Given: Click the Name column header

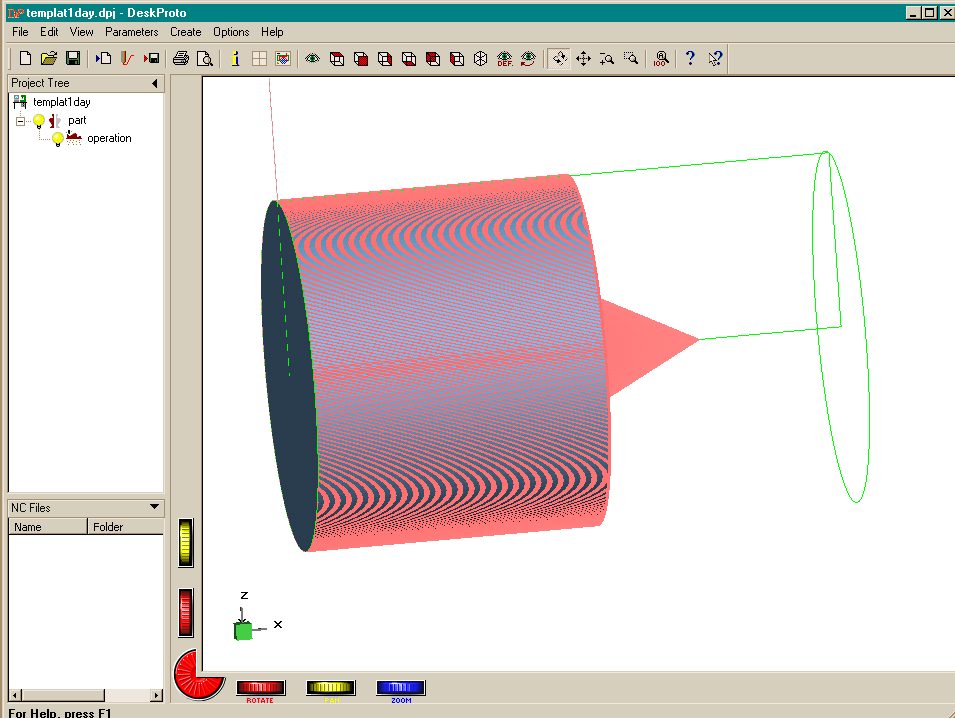Looking at the screenshot, I should coord(47,527).
